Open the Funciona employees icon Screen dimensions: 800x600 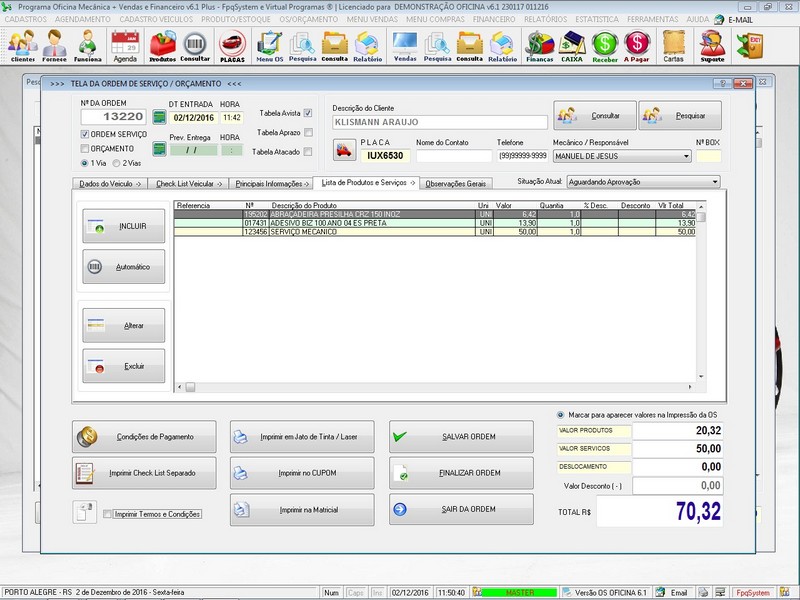click(87, 46)
